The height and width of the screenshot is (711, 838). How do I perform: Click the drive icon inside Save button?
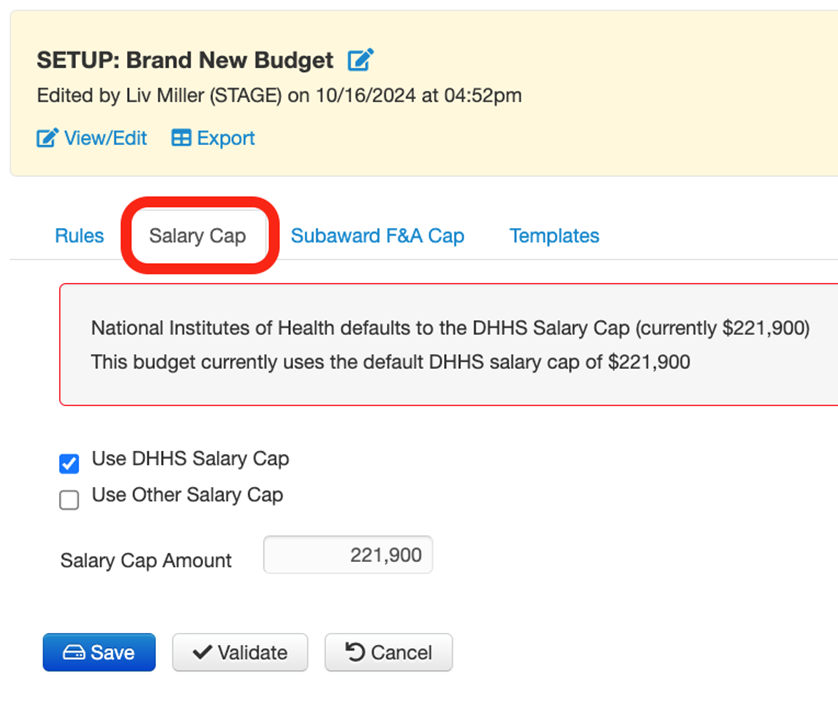coord(73,653)
